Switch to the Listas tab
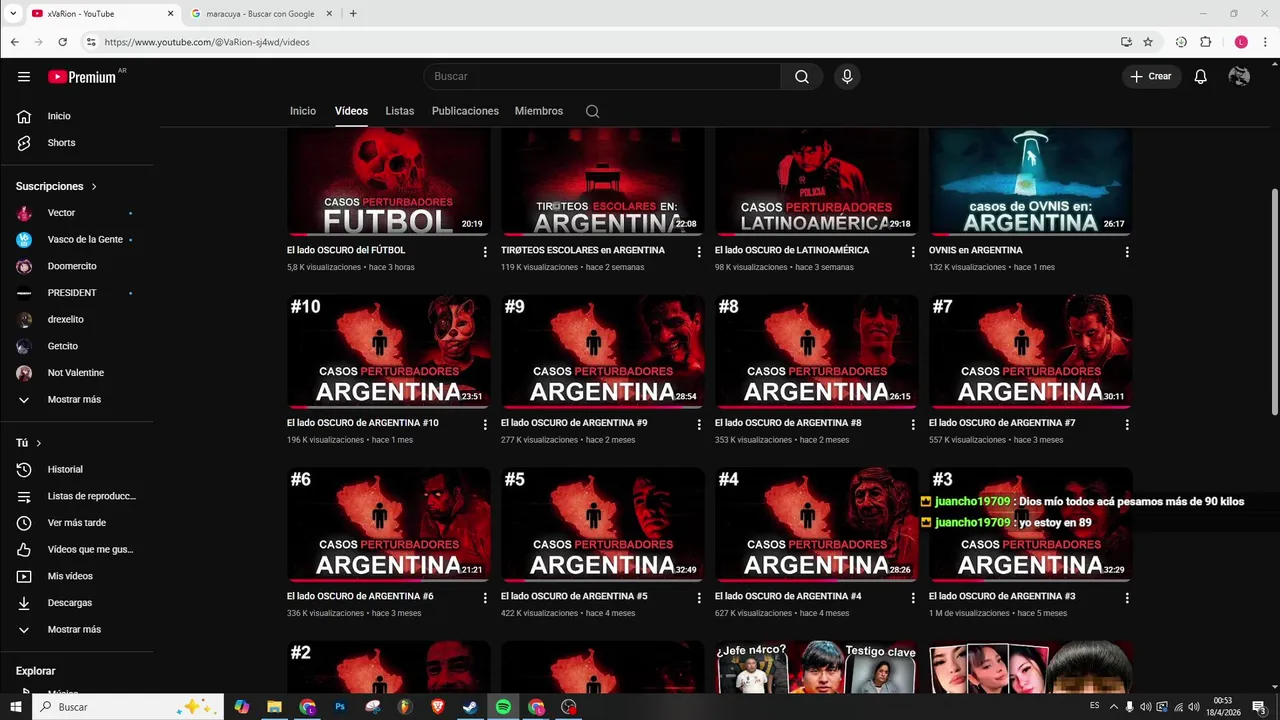This screenshot has height=720, width=1280. 399,111
